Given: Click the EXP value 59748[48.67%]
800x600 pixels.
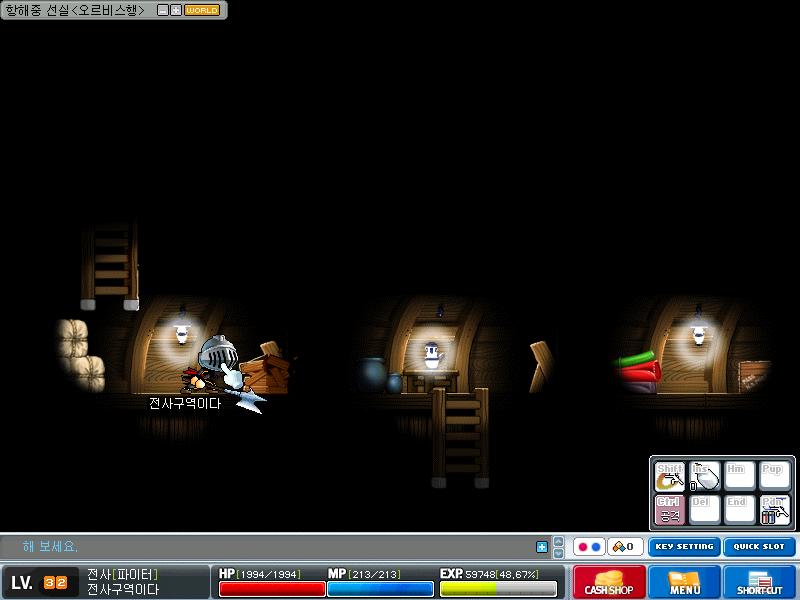Looking at the screenshot, I should point(502,574).
